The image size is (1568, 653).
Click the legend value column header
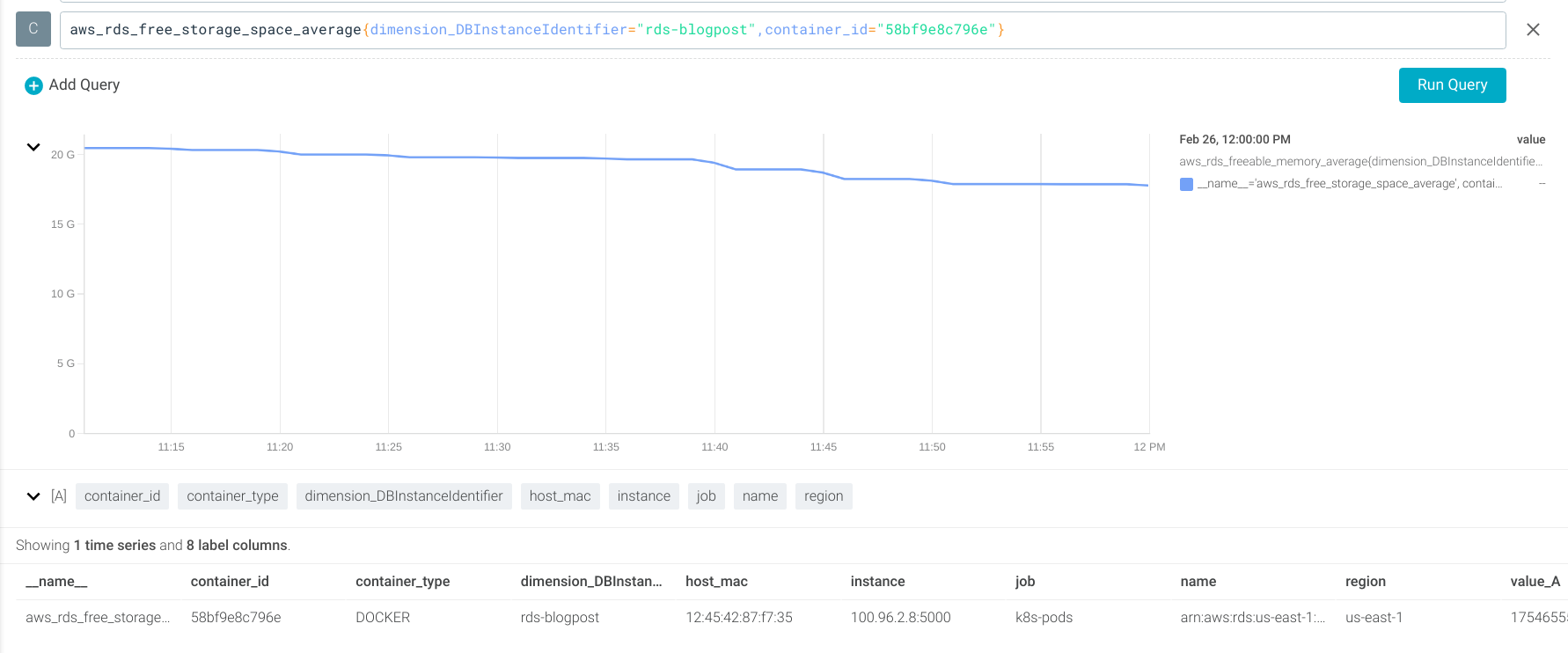coord(1530,140)
